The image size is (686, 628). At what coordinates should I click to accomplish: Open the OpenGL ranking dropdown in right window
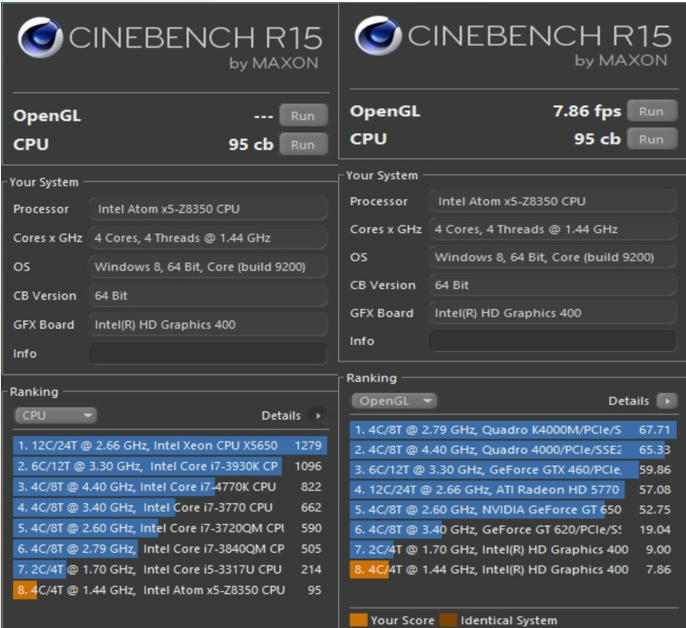(x=394, y=400)
